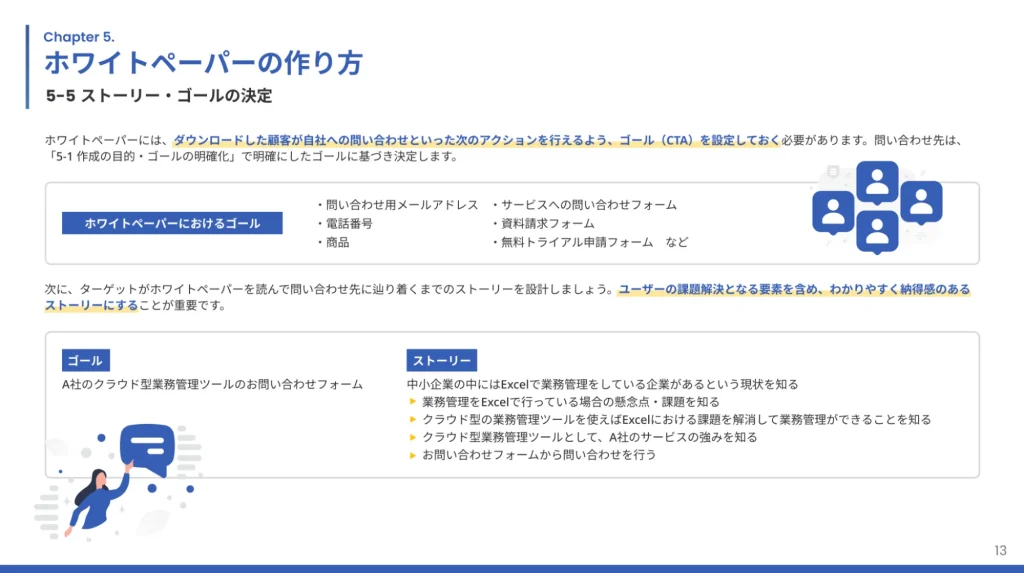
Task: Click the 資料請求フォーム bullet item
Action: click(x=543, y=224)
